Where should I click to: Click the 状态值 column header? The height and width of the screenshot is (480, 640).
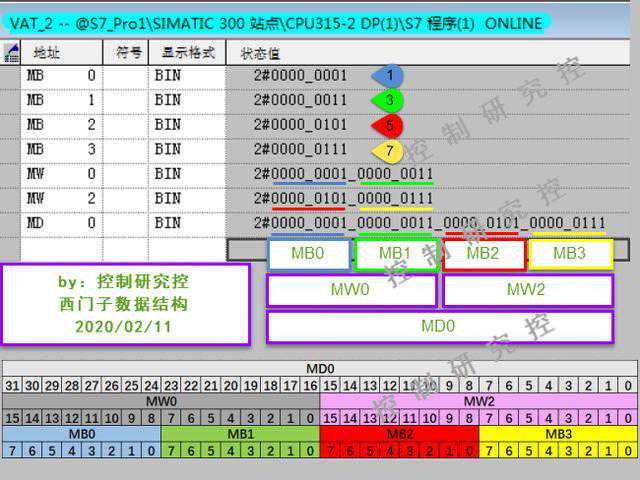(260, 52)
